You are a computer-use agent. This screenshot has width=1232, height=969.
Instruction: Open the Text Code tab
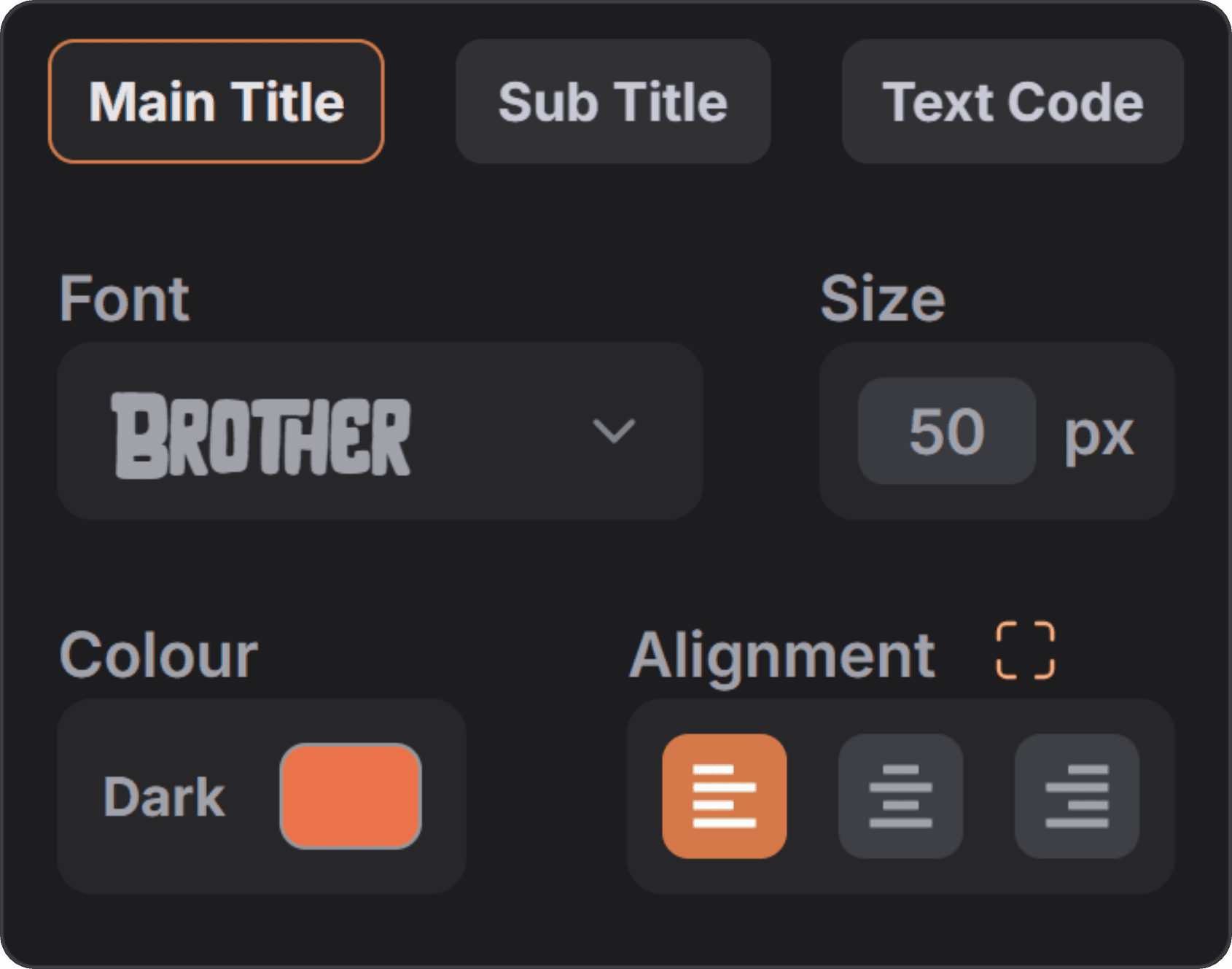[1013, 102]
